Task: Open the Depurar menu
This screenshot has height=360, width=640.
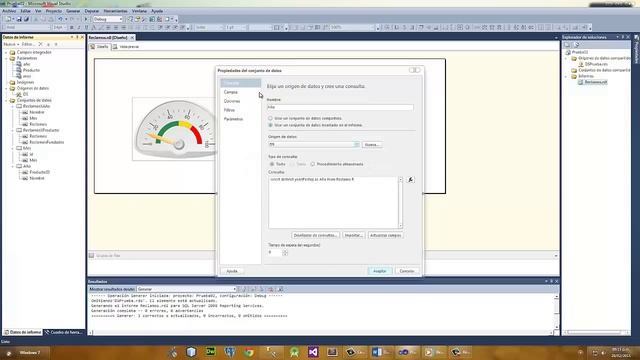Action: point(91,11)
